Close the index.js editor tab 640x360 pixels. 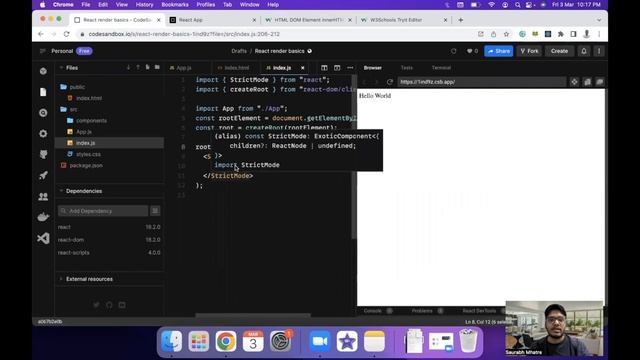pyautogui.click(x=302, y=68)
